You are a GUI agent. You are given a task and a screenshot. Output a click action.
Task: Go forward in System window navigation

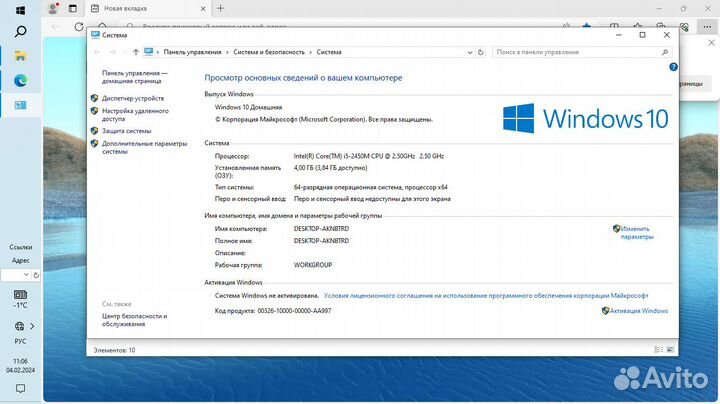112,52
